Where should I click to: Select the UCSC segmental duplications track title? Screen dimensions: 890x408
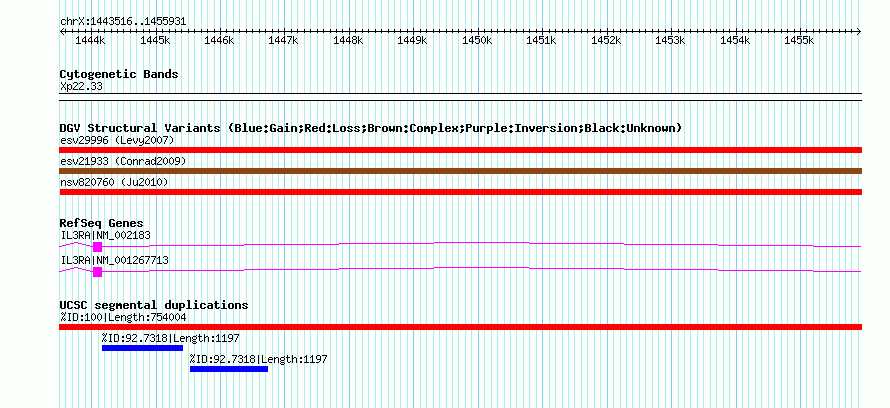click(x=154, y=305)
